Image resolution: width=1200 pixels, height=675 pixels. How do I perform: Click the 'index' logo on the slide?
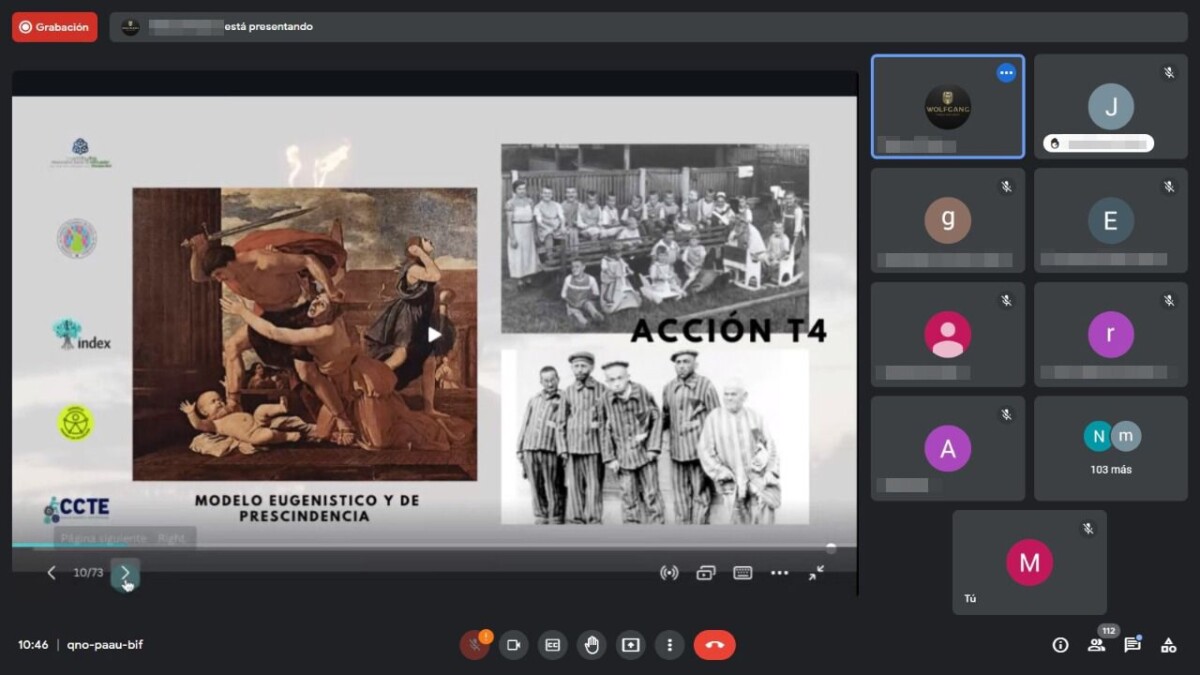tap(81, 335)
